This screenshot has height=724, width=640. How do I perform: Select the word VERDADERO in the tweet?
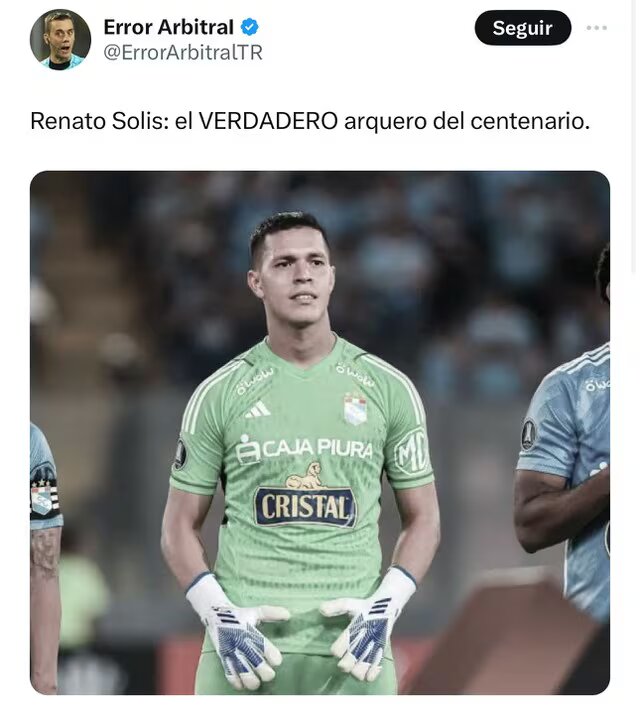[268, 121]
